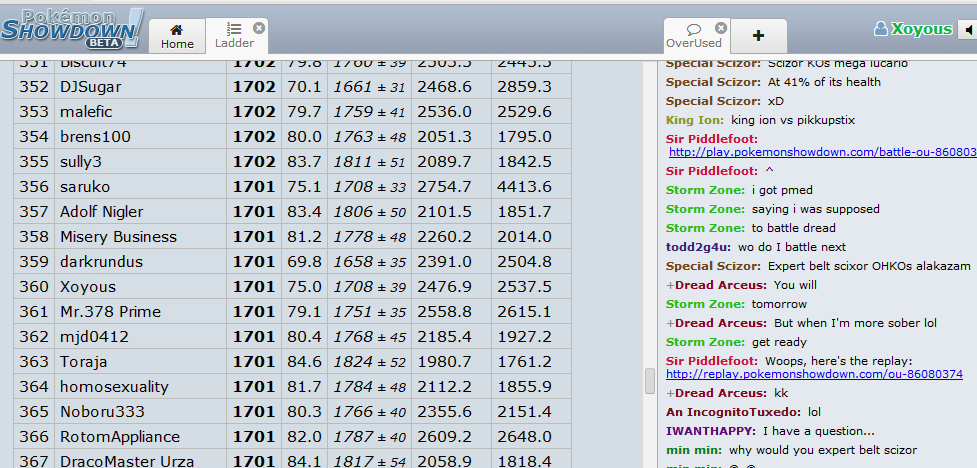Add a new room with plus button
This screenshot has height=468, width=977.
coord(758,36)
